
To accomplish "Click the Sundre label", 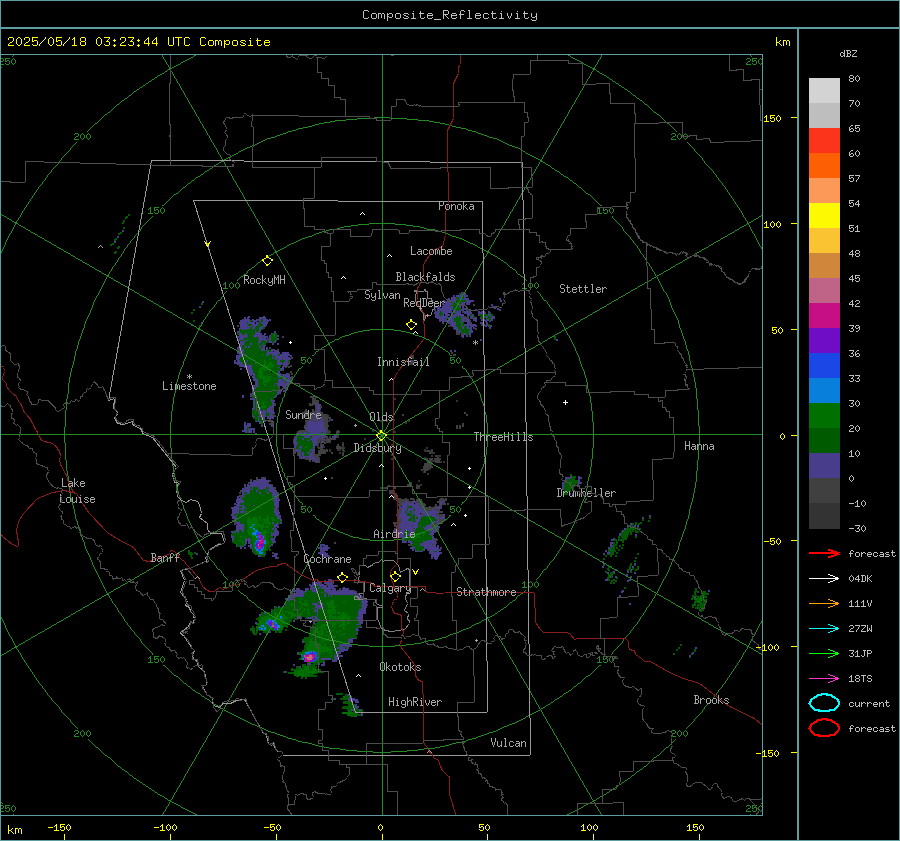I will (304, 414).
